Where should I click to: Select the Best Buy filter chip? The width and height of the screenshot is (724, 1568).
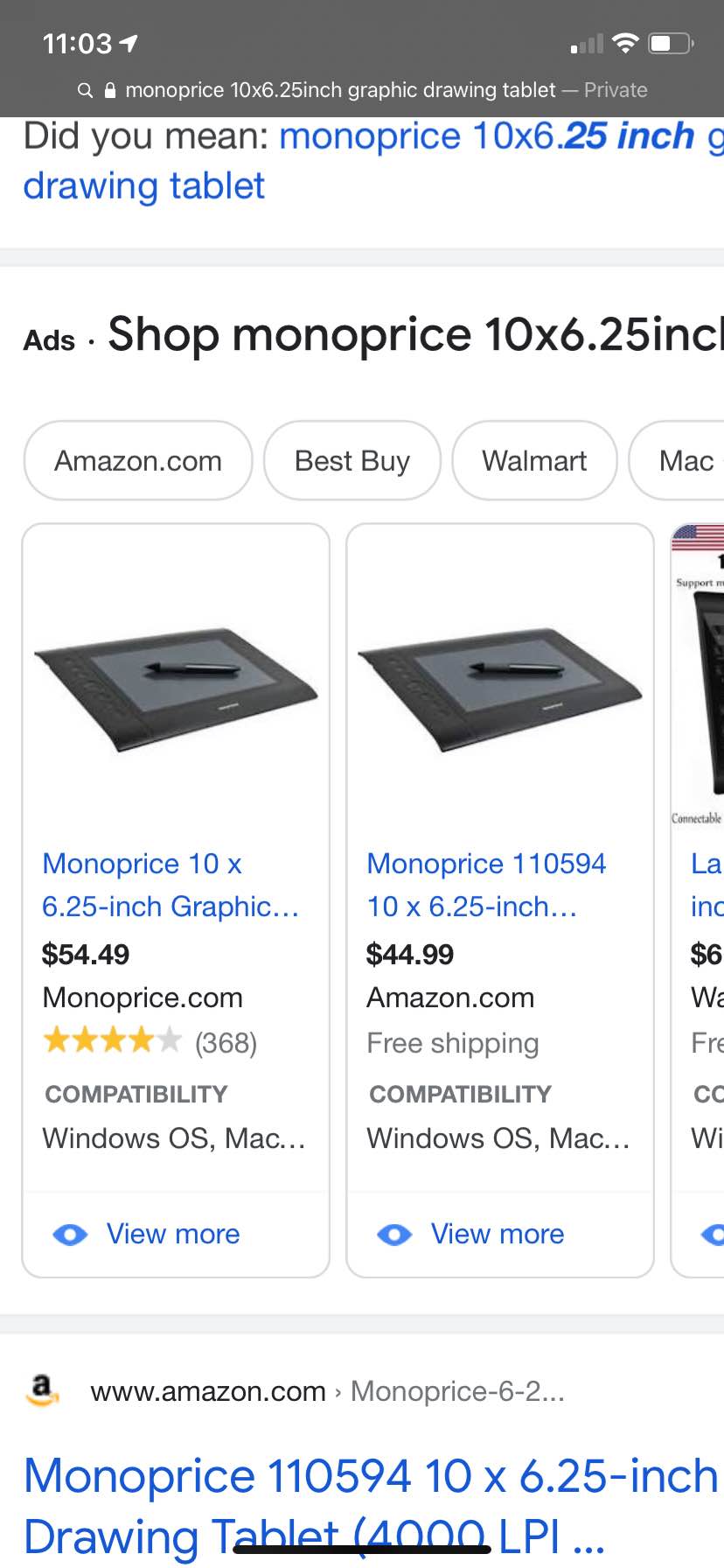tap(352, 460)
